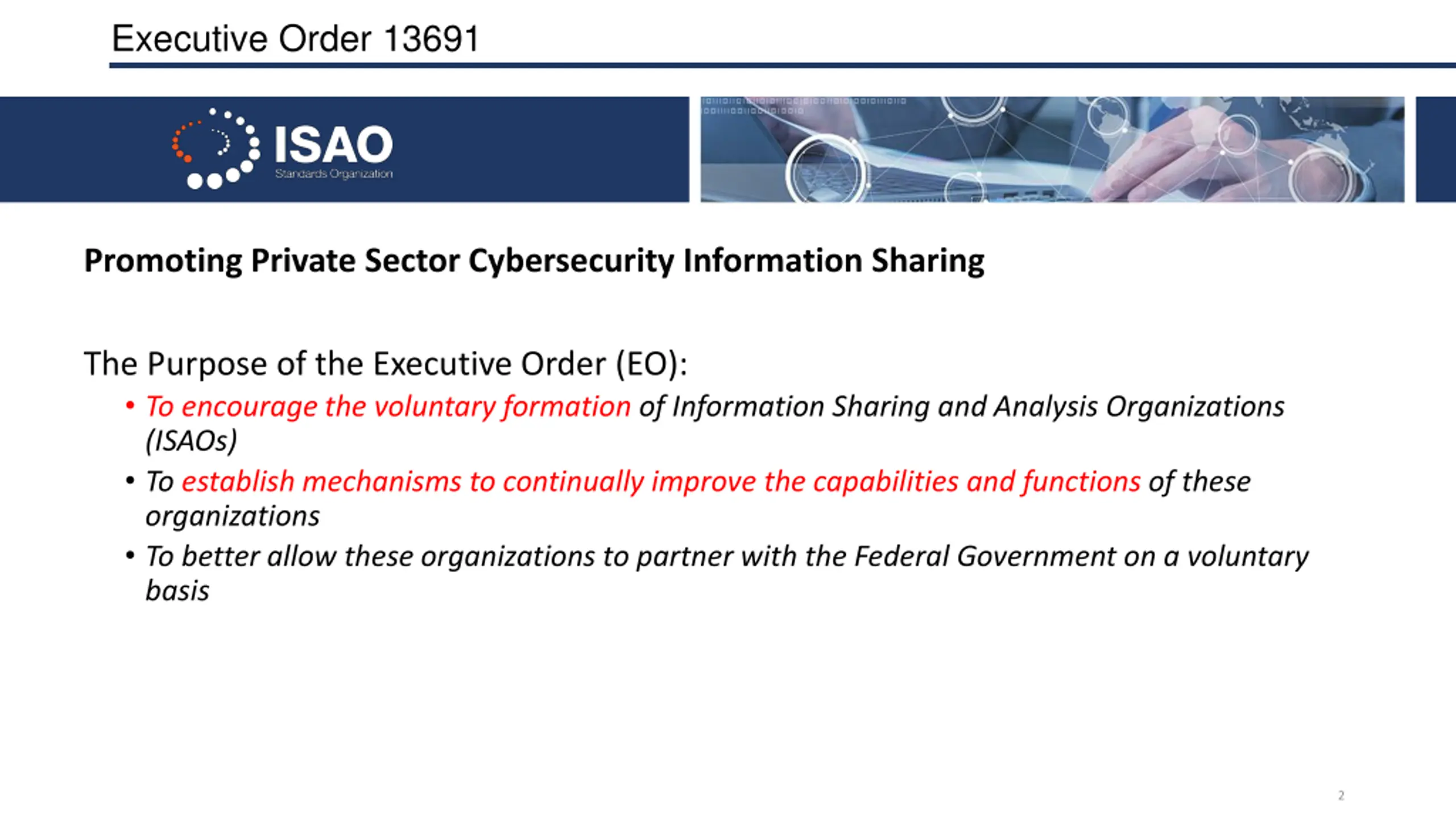Viewport: 1456px width, 819px height.
Task: Select red text To encourage the voluntary formation
Action: point(388,407)
